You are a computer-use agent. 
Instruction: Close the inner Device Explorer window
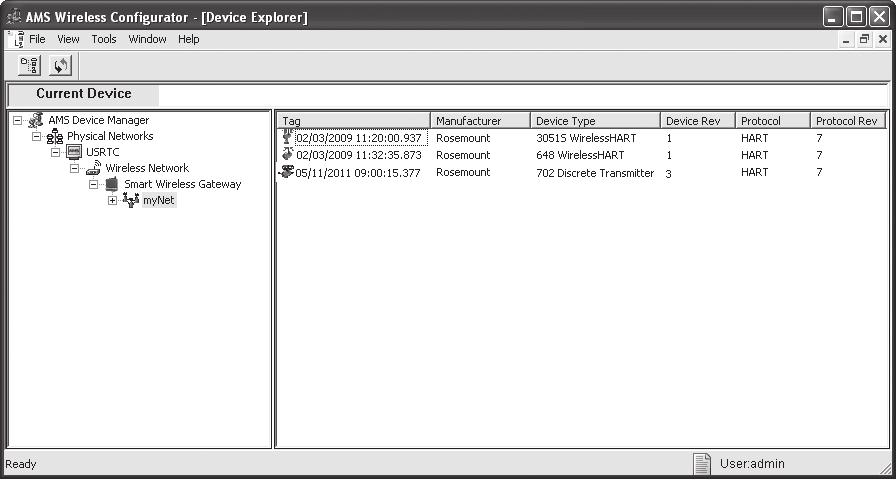882,39
